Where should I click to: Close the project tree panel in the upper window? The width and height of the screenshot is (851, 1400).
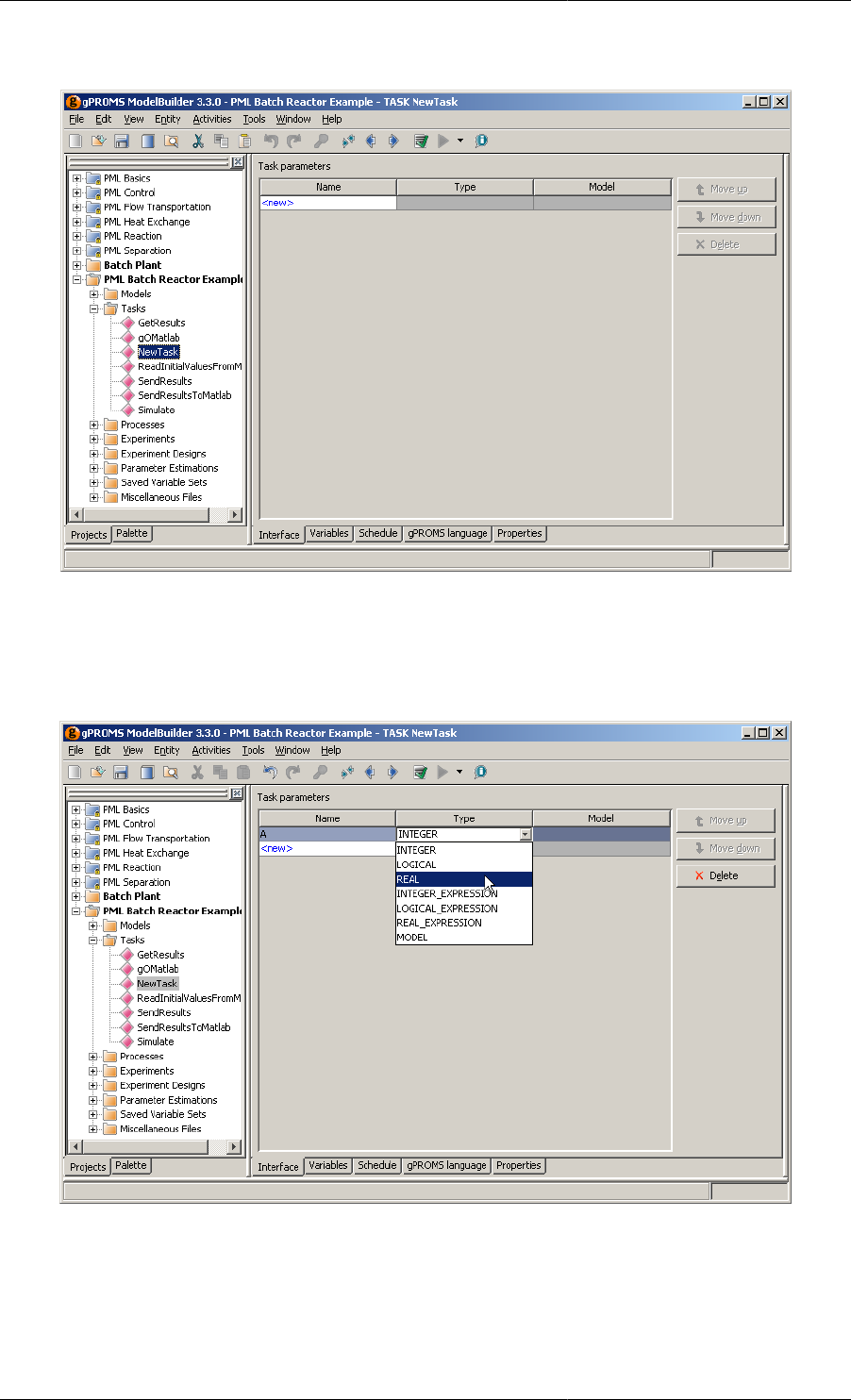[x=238, y=162]
